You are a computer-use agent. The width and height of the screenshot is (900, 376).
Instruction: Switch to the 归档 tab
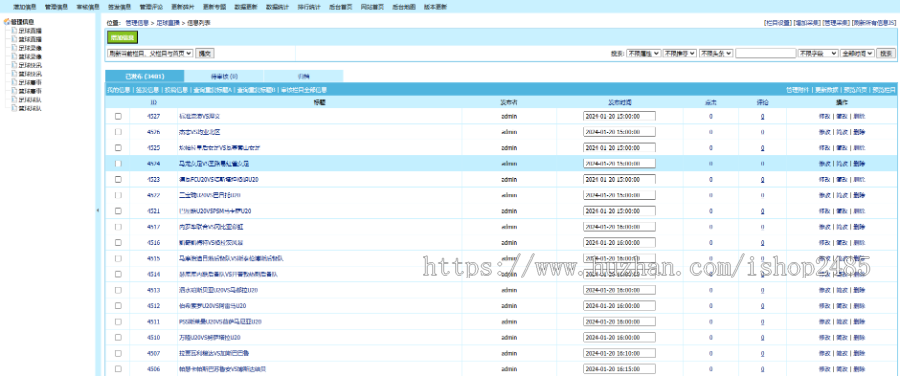coord(304,76)
